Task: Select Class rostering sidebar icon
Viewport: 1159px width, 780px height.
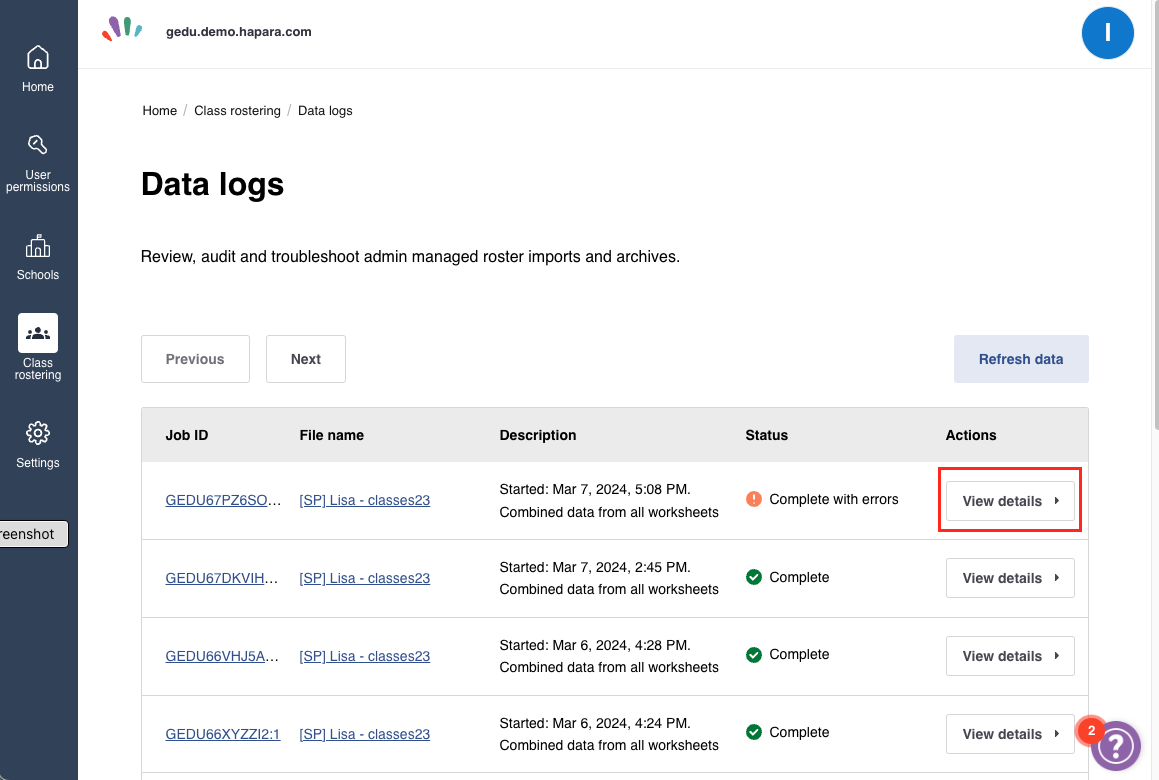Action: [x=38, y=333]
